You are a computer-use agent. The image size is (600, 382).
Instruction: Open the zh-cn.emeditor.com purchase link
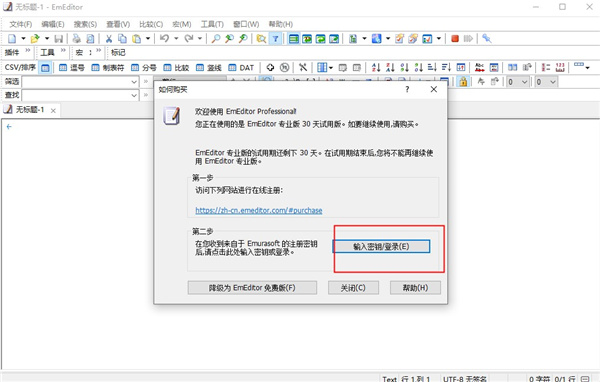(259, 210)
